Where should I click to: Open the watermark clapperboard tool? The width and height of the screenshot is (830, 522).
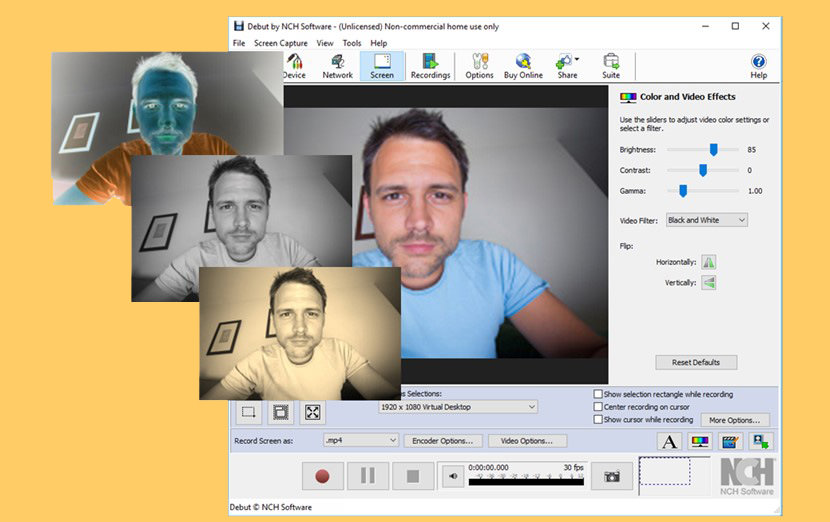pyautogui.click(x=730, y=441)
